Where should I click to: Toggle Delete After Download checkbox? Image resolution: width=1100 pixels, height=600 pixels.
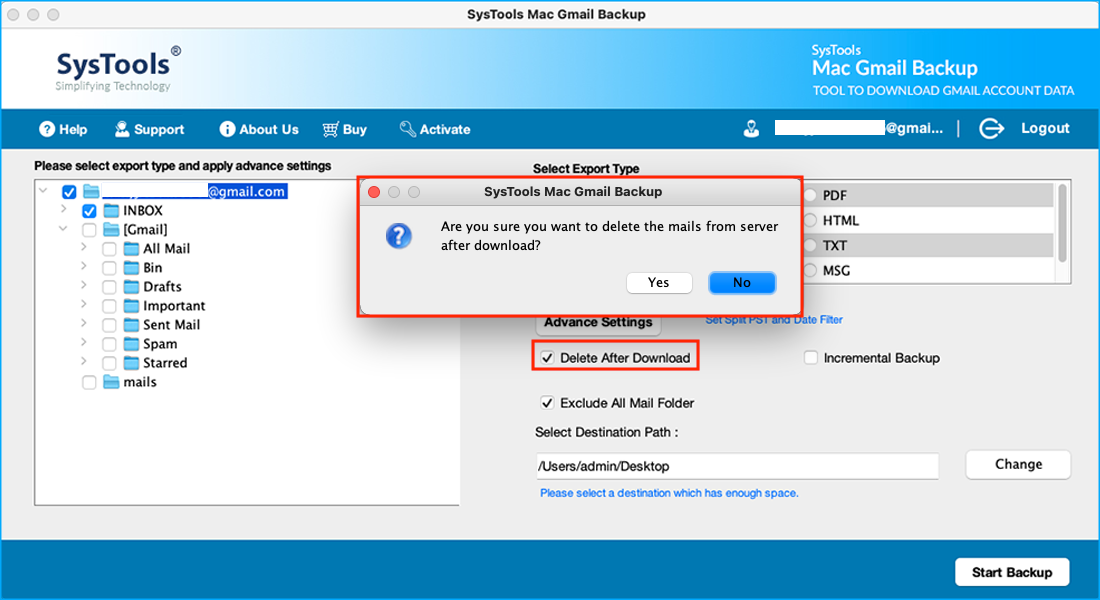(x=547, y=358)
